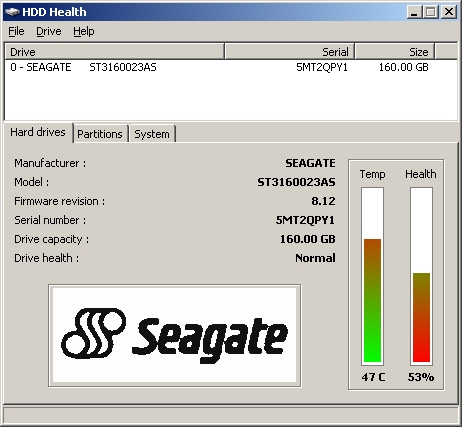Sort list by Serial column header
Image resolution: width=462 pixels, height=427 pixels.
(x=289, y=52)
